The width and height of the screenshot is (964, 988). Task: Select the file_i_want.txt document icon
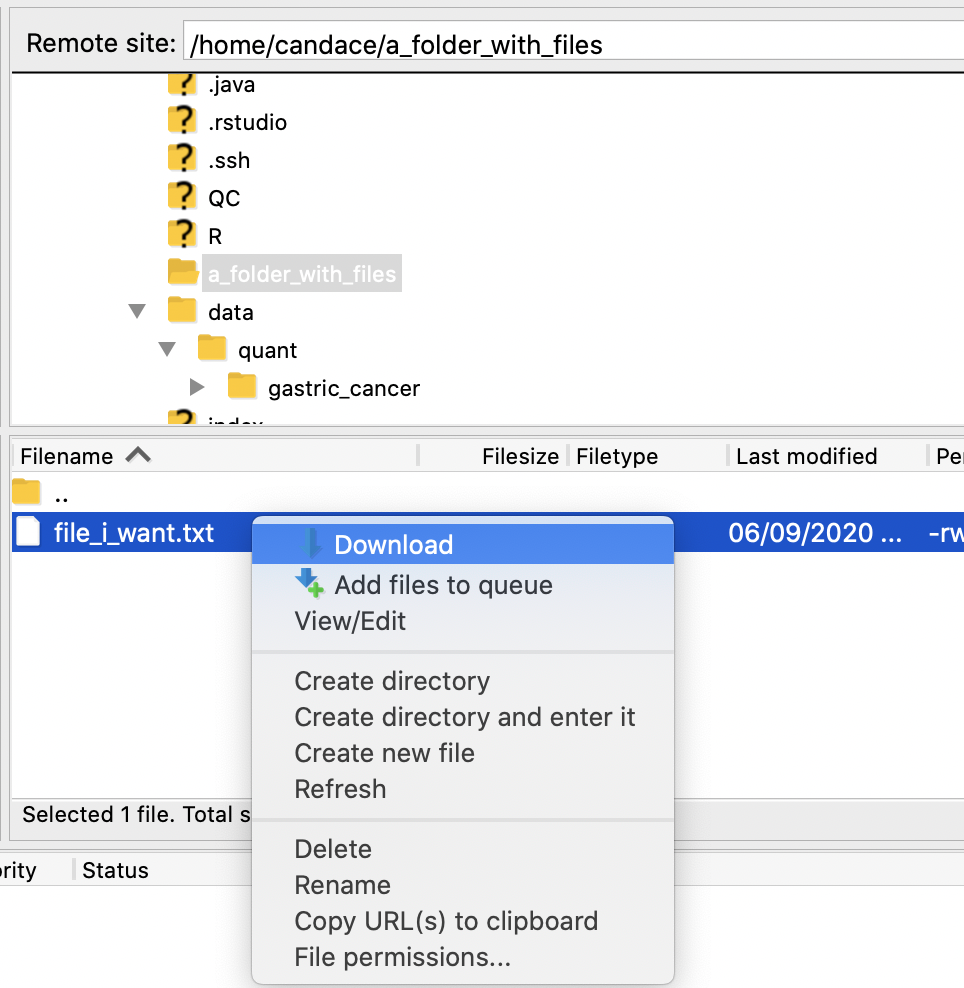pyautogui.click(x=27, y=532)
